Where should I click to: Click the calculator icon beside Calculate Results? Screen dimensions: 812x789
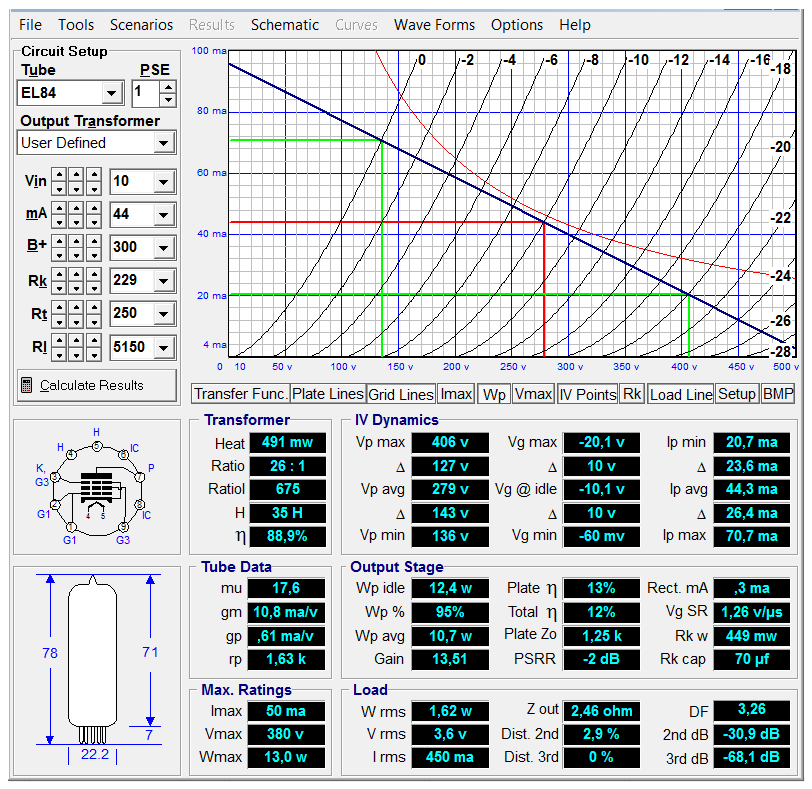click(x=27, y=385)
